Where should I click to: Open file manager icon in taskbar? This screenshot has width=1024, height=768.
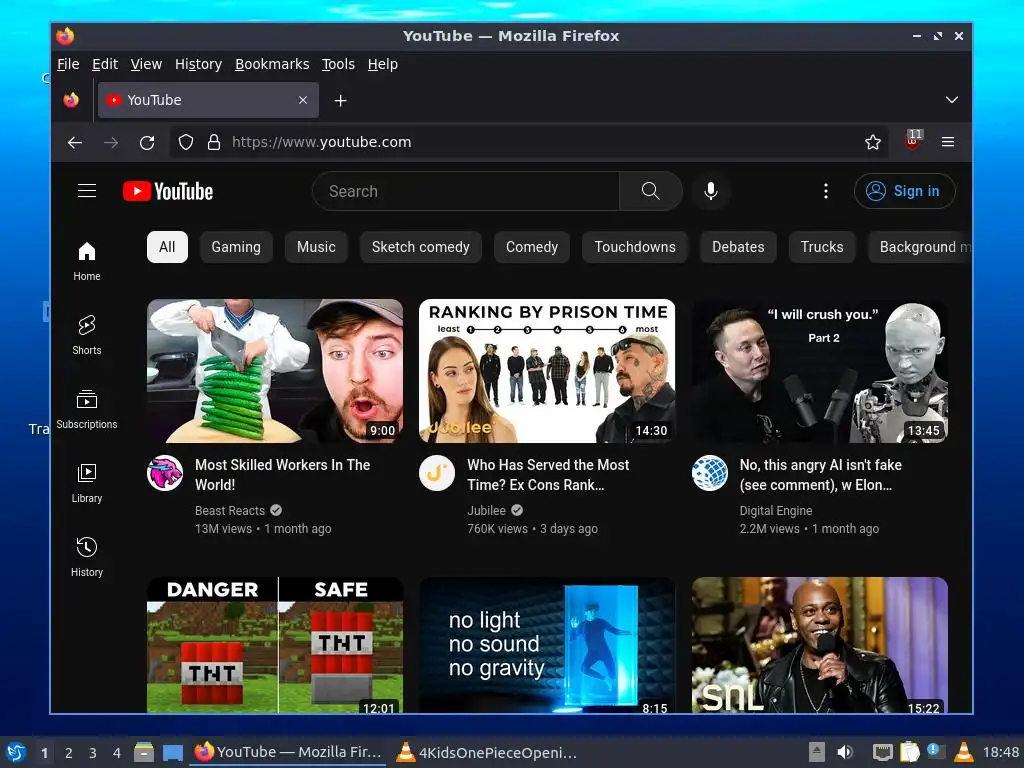[144, 752]
